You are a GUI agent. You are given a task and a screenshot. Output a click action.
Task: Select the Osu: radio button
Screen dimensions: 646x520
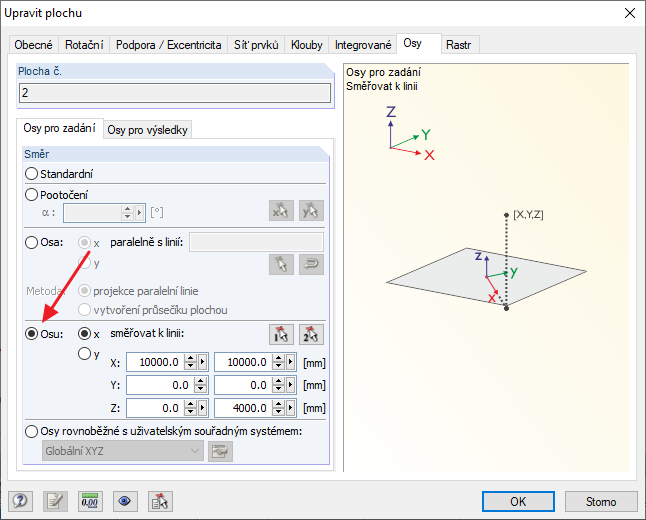point(31,334)
